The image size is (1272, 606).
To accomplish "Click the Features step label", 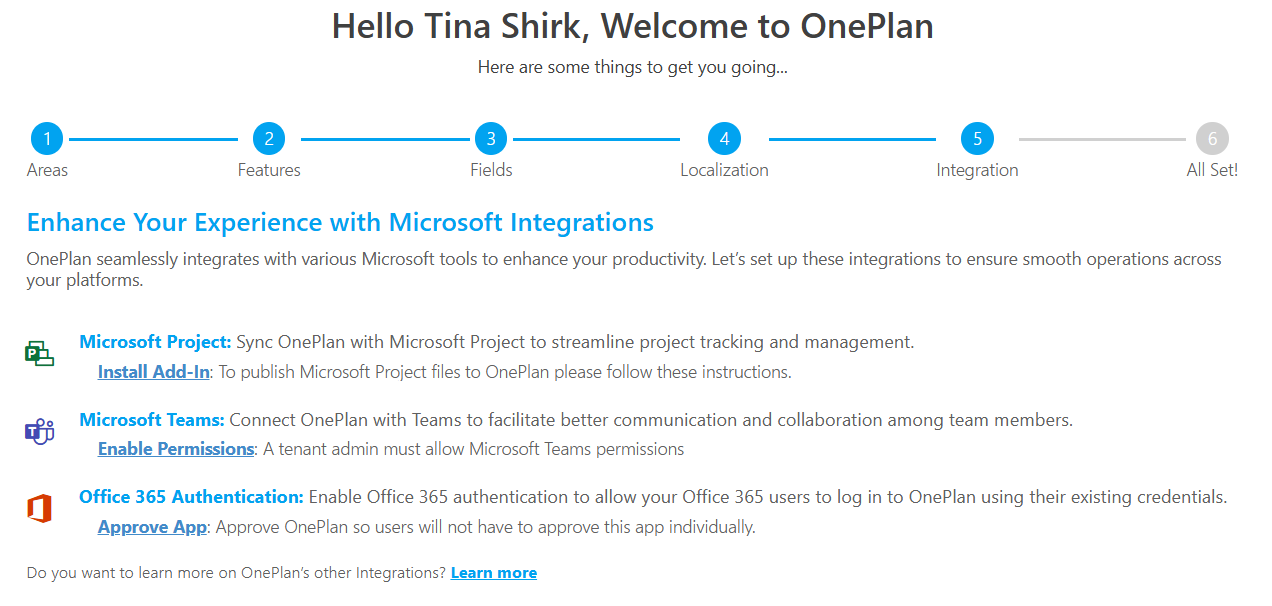I will [x=269, y=170].
